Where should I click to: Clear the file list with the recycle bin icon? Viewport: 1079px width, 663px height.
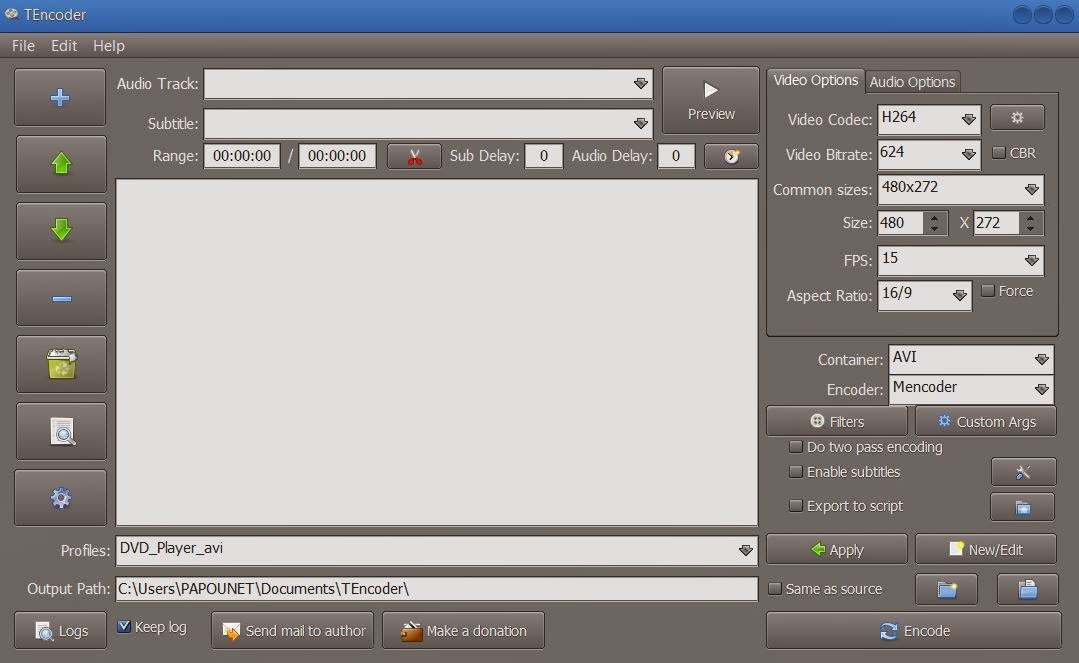click(61, 364)
